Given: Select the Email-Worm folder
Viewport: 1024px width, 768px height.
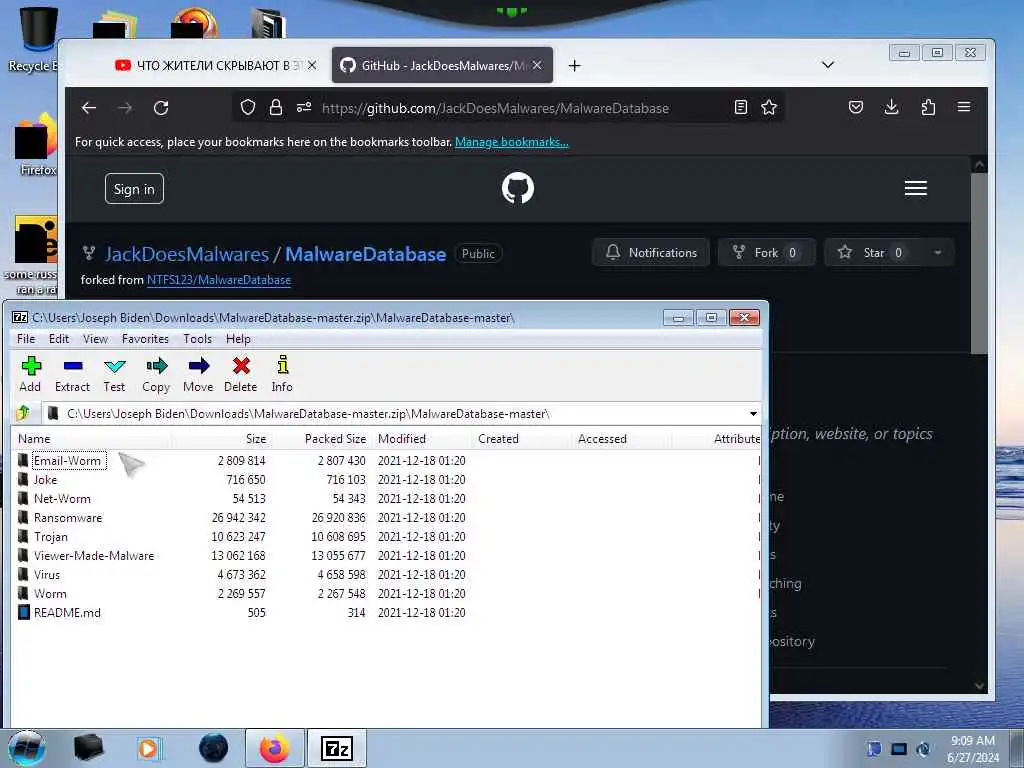Looking at the screenshot, I should [67, 460].
